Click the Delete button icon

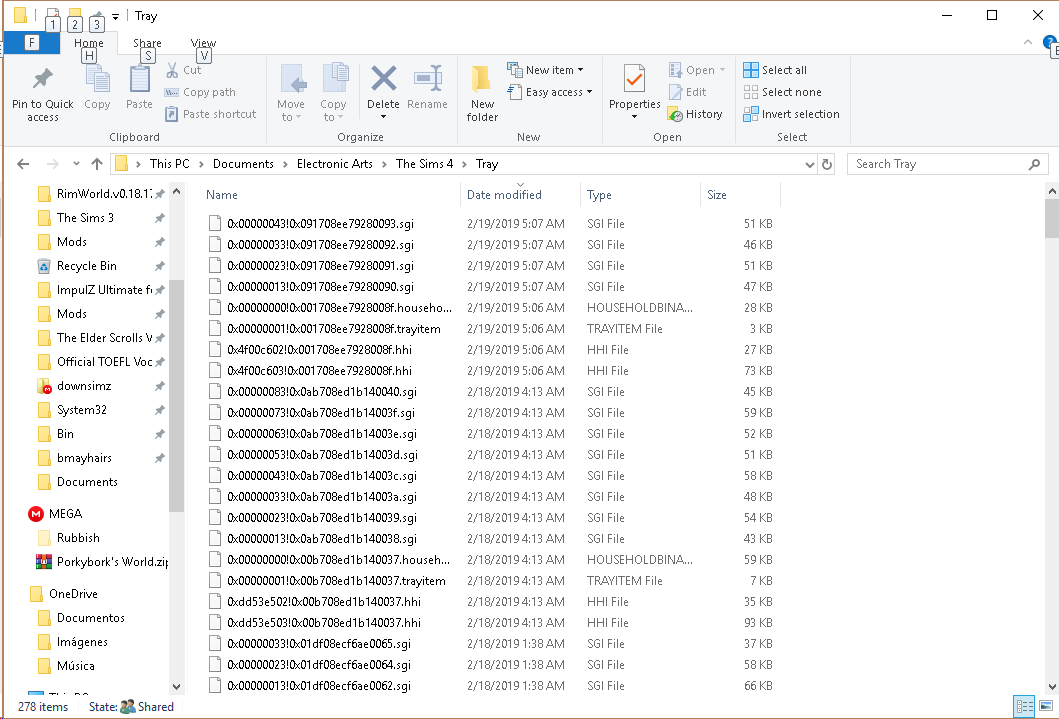(384, 79)
